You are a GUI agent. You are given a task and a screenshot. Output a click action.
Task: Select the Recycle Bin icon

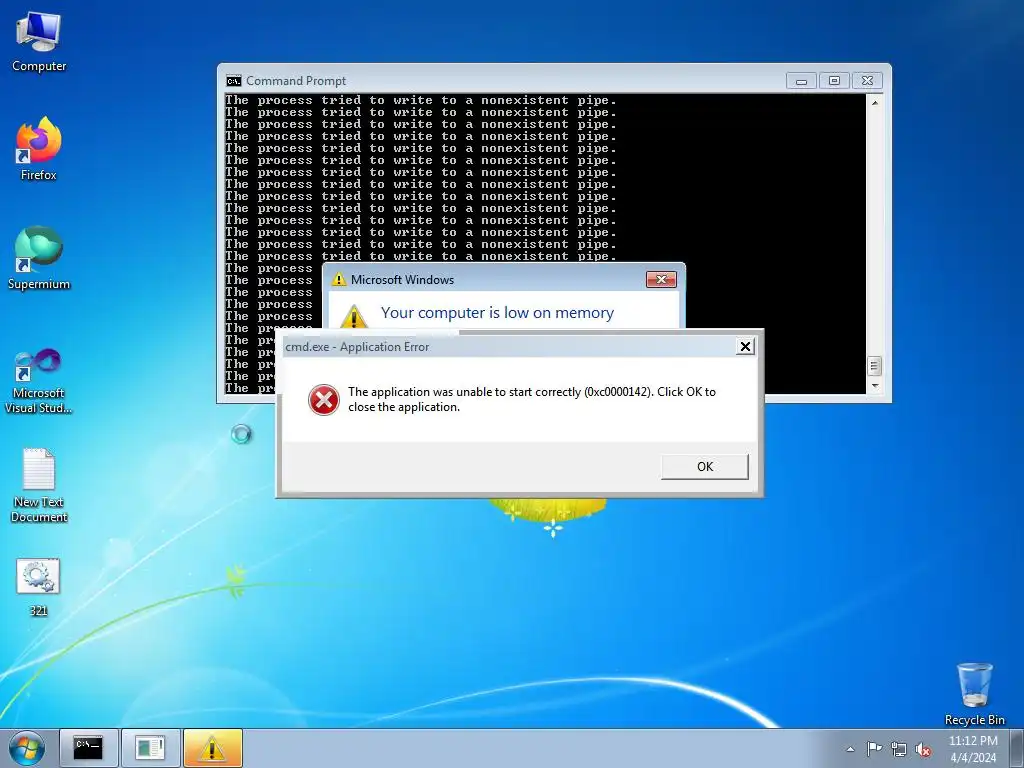974,694
